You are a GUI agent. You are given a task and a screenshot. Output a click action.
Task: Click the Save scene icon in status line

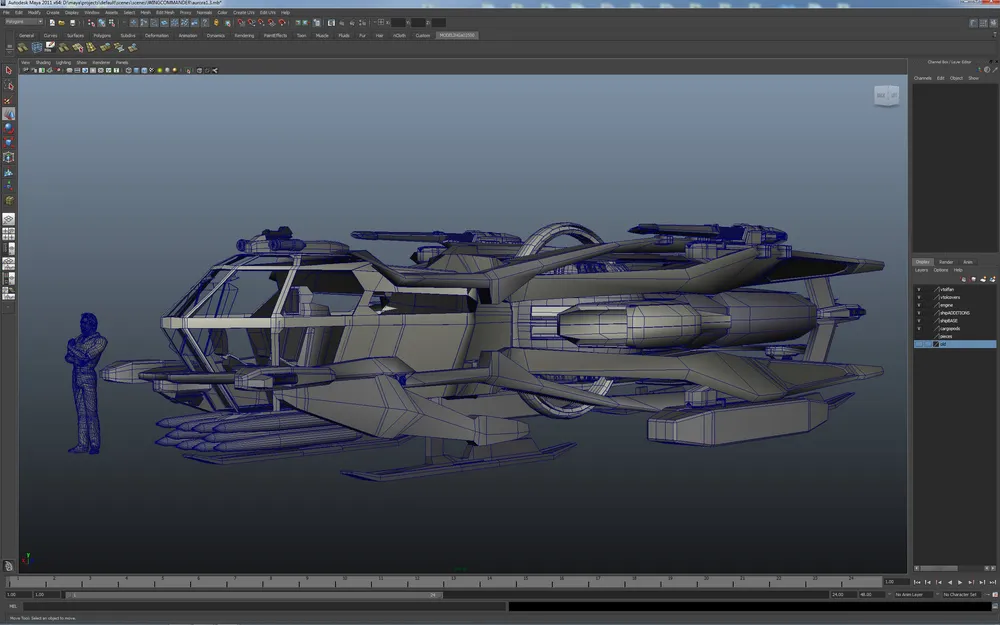coord(72,22)
